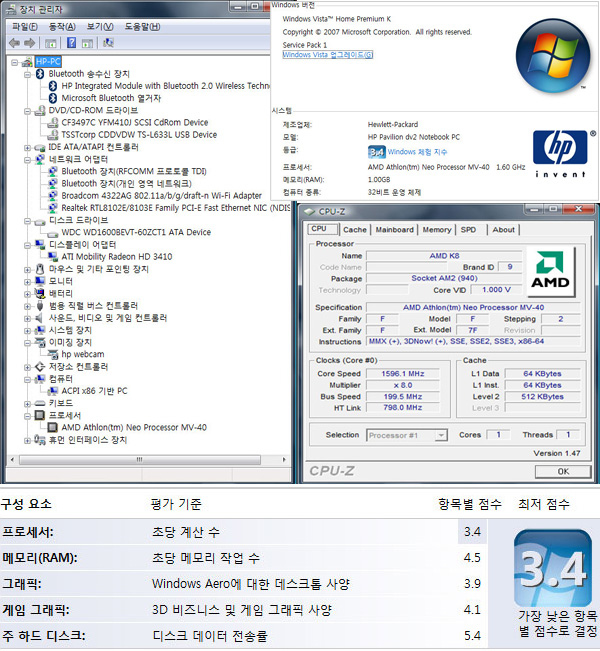
Task: Click the horizontal scrollbar in Device Manager
Action: click(x=140, y=460)
